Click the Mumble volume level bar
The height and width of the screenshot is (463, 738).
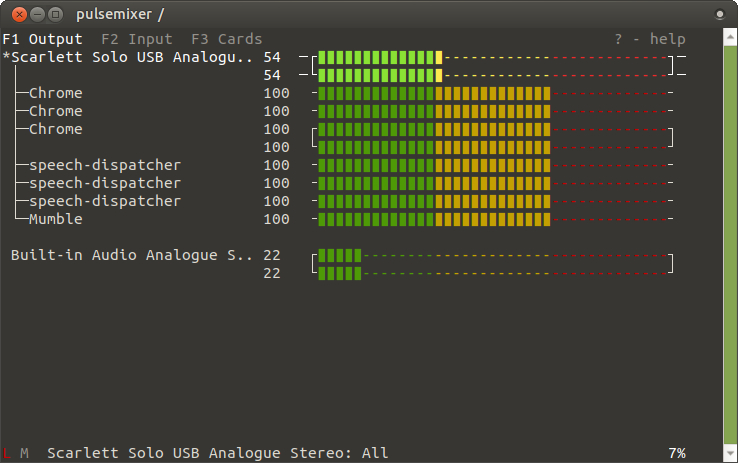coord(434,219)
